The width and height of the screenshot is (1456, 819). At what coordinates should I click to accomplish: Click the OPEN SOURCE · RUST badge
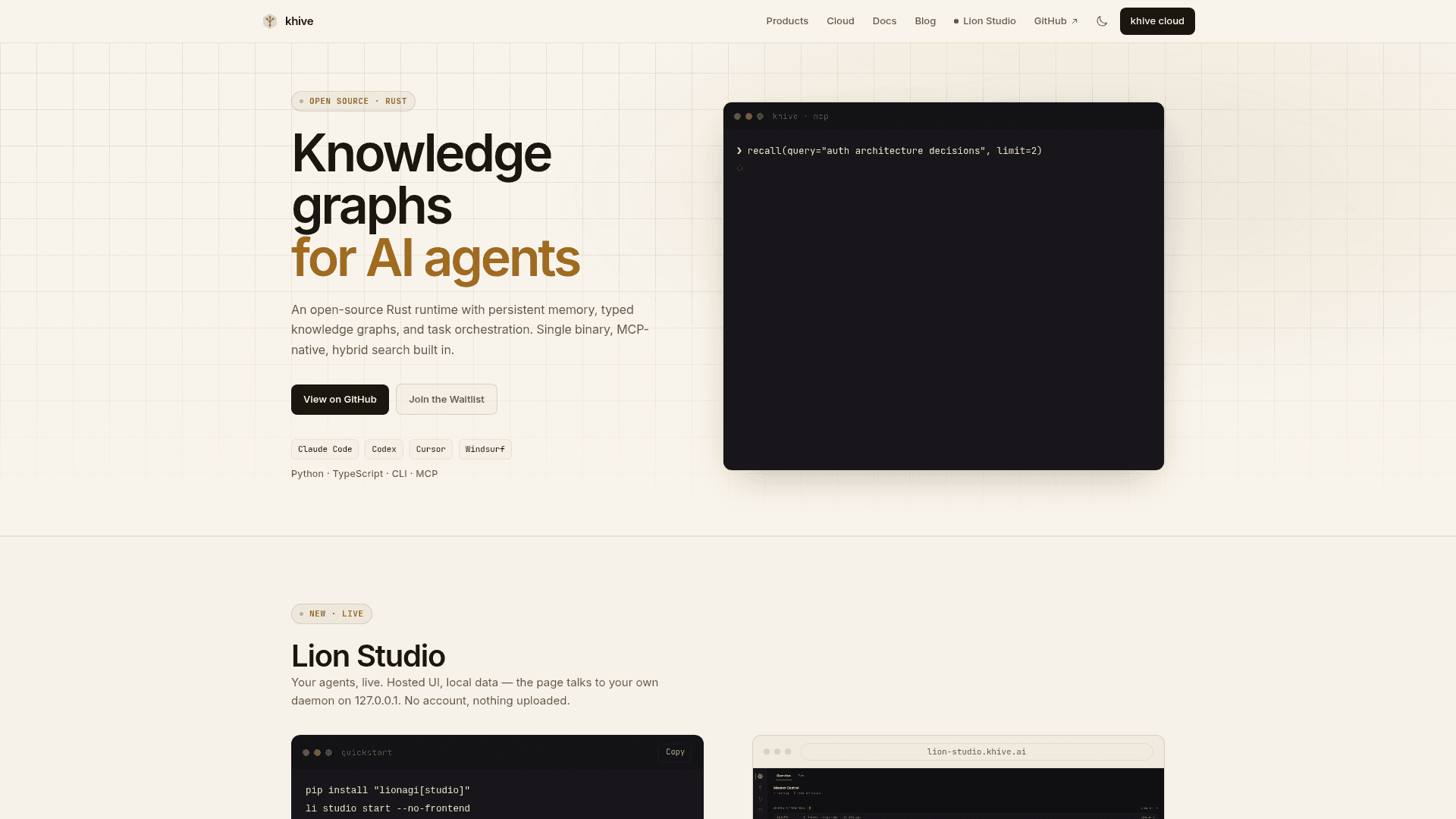(353, 102)
